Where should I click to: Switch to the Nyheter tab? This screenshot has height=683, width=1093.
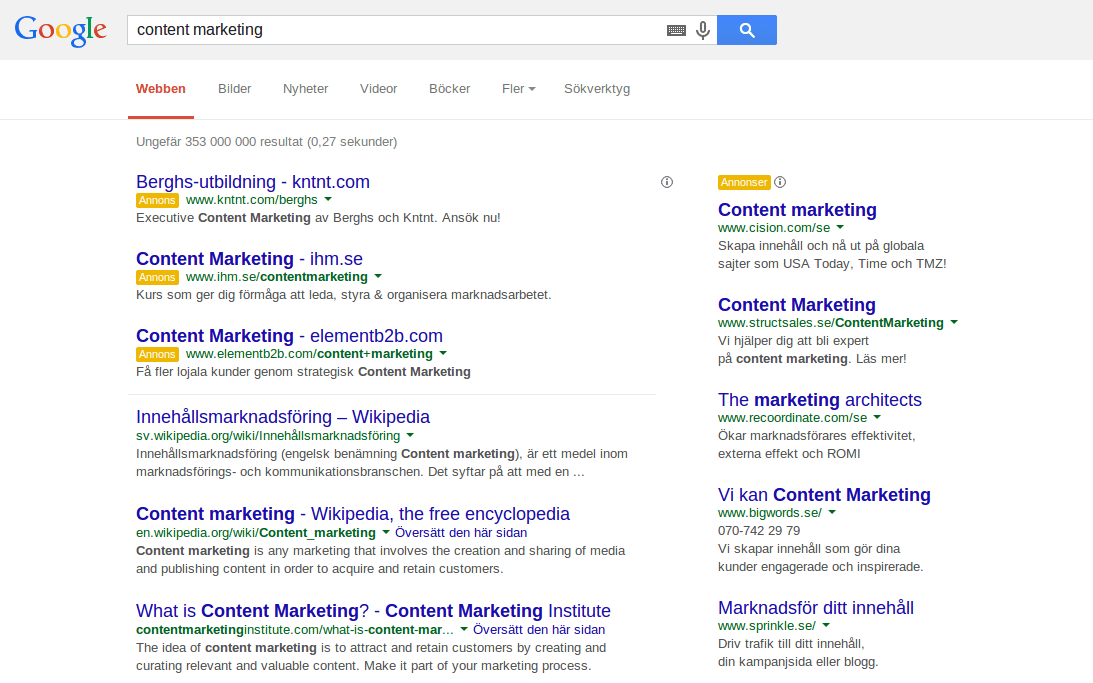click(305, 89)
